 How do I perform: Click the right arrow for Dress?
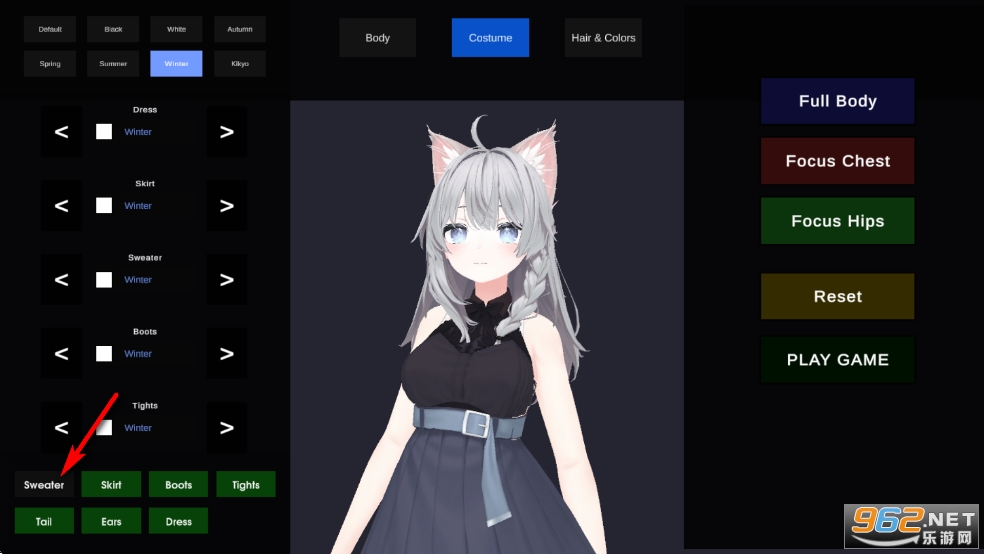(x=227, y=132)
